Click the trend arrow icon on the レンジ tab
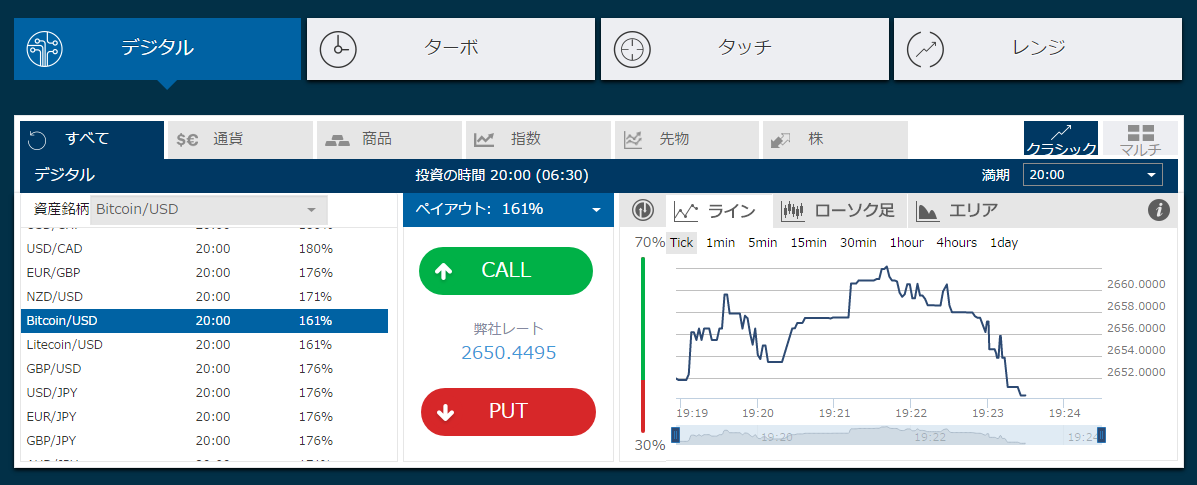Screen dimensions: 1197x485 (925, 49)
